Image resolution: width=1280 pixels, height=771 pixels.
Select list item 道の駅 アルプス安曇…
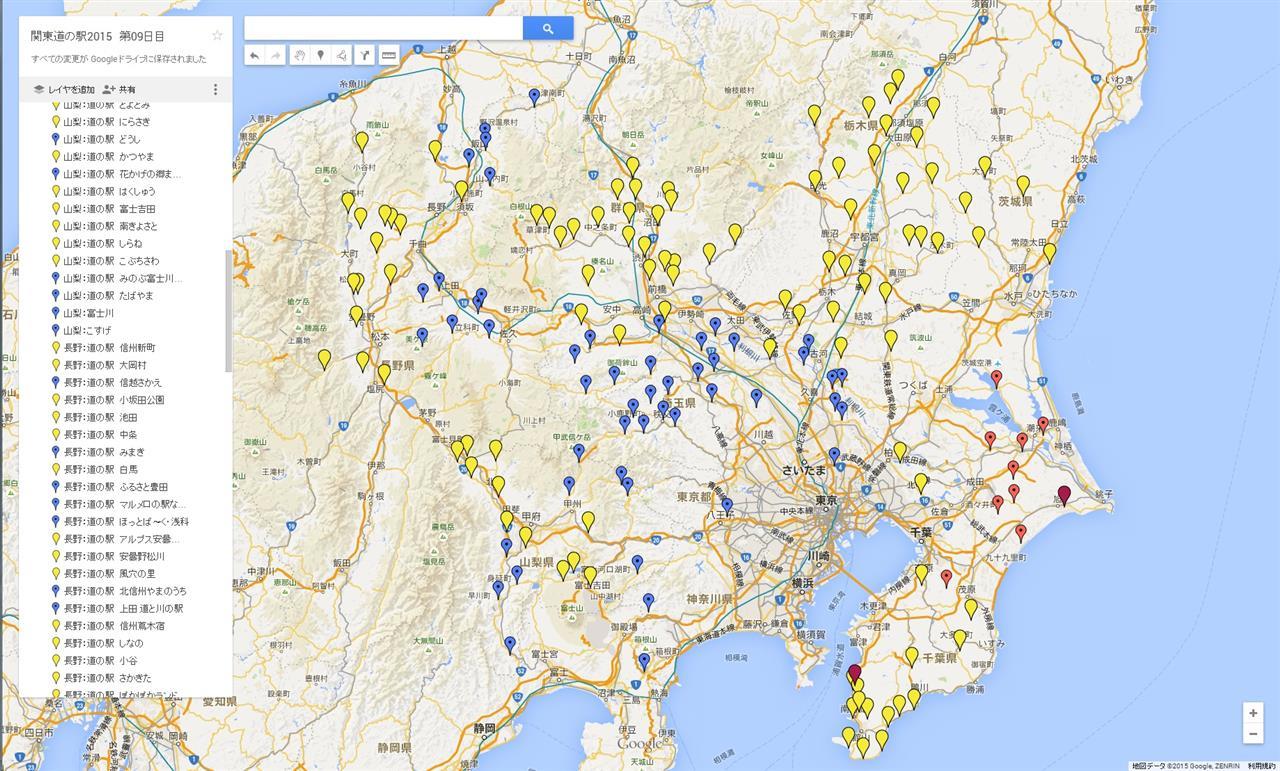[122, 539]
